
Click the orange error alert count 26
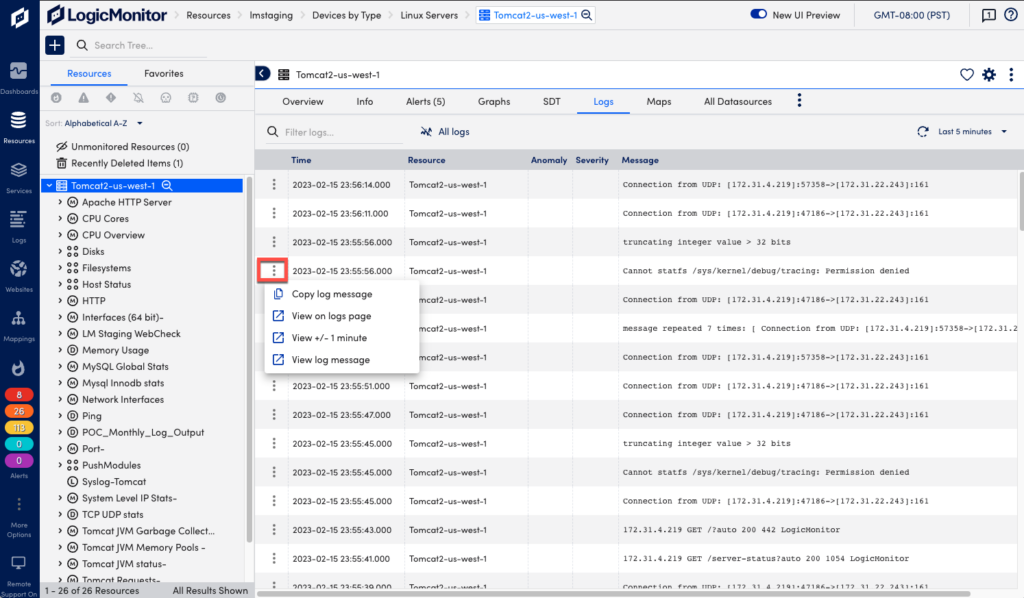coord(19,411)
